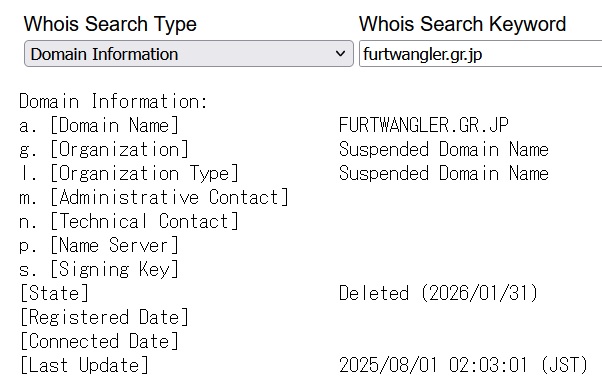Click the FURTWANGLER.GR.JP domain name value
The width and height of the screenshot is (602, 388).
[x=424, y=125]
